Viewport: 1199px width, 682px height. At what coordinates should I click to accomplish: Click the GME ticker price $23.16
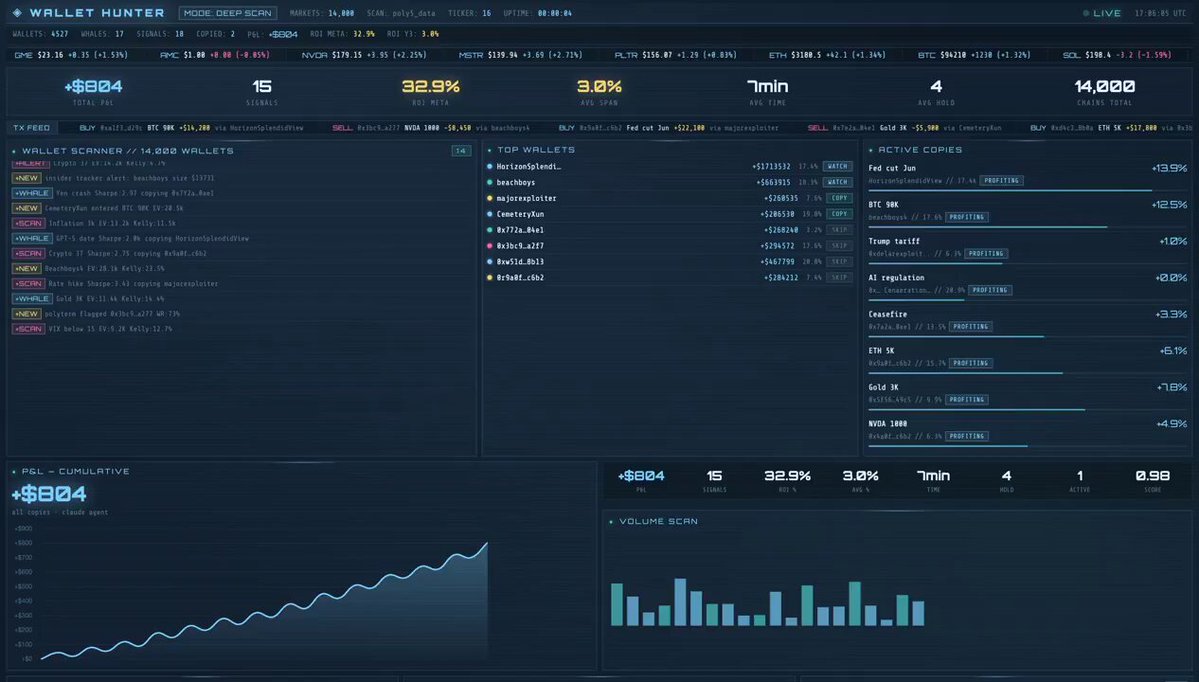pos(50,55)
